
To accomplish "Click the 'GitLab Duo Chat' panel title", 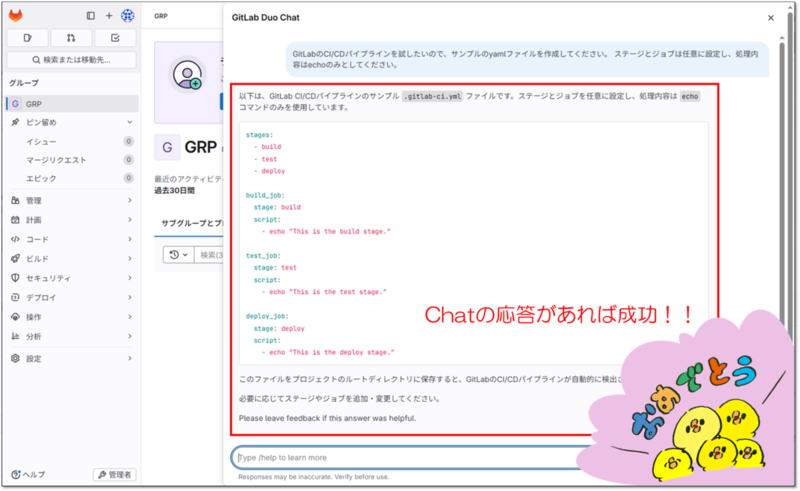I will coord(265,17).
